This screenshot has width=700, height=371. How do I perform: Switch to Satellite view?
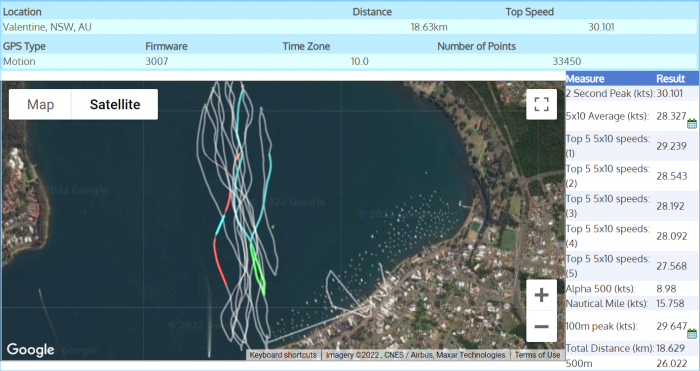(115, 104)
